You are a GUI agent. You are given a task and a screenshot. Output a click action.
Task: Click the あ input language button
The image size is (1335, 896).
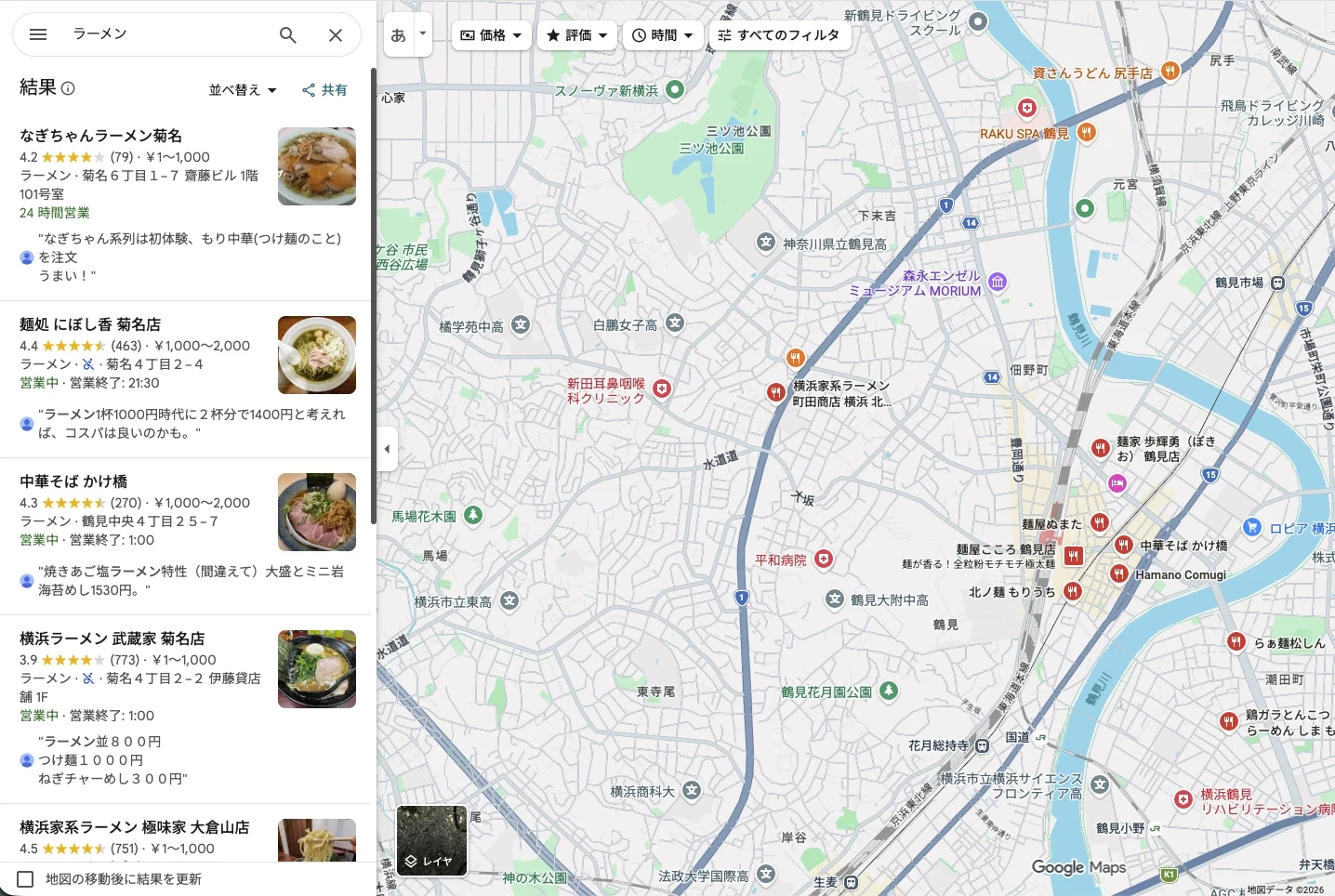coord(399,35)
